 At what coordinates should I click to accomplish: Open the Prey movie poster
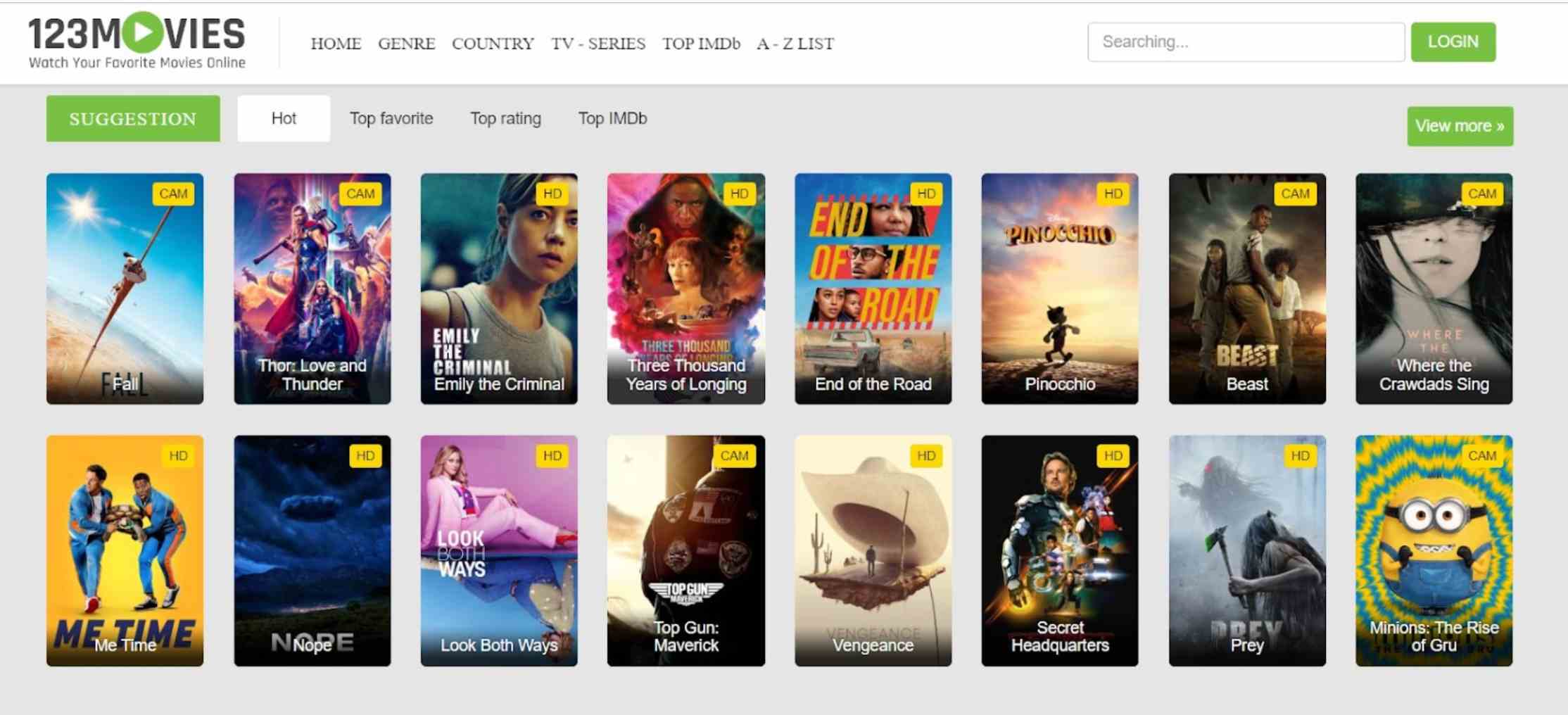[1247, 550]
